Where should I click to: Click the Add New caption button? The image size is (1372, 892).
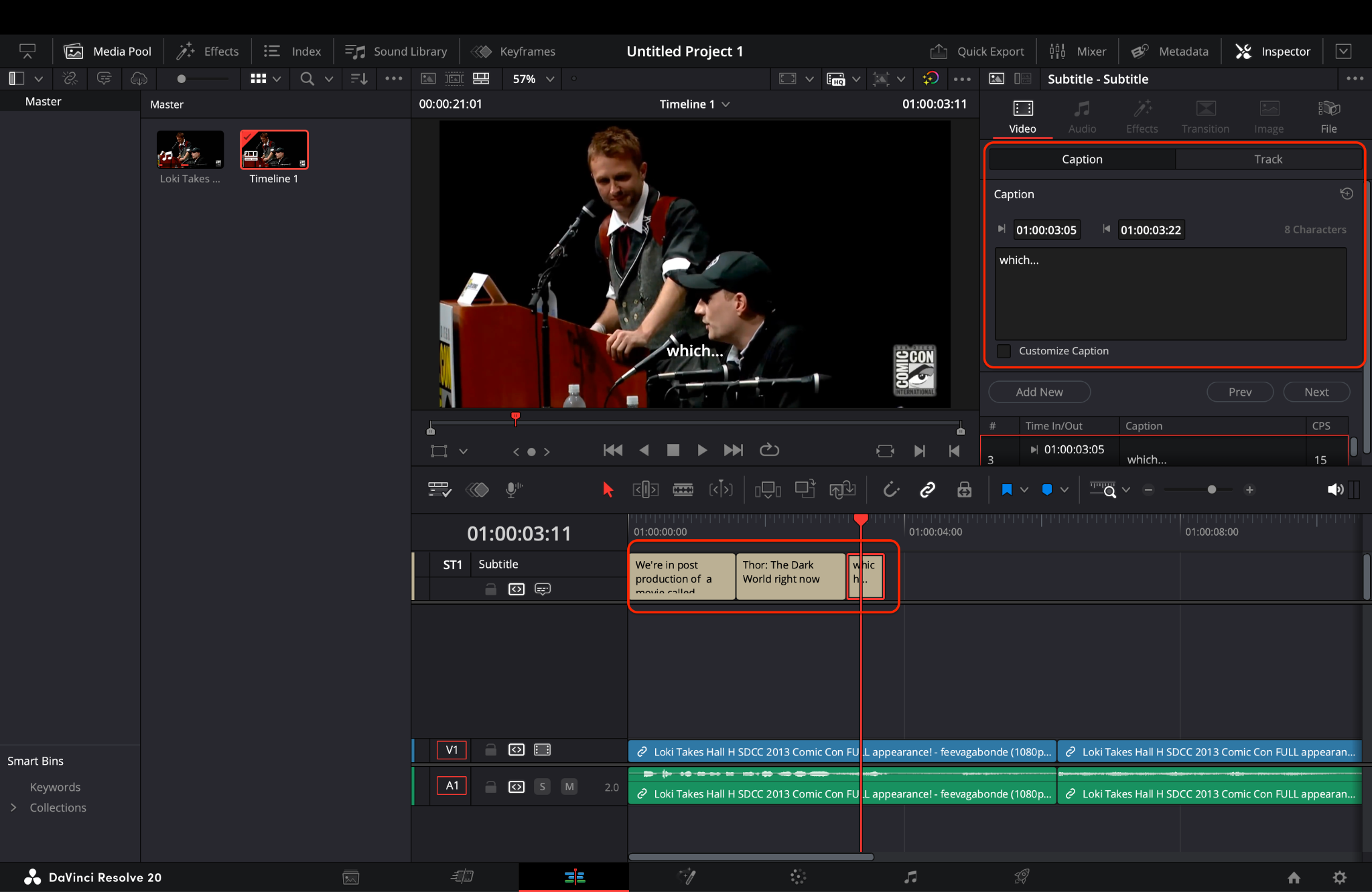pyautogui.click(x=1039, y=392)
